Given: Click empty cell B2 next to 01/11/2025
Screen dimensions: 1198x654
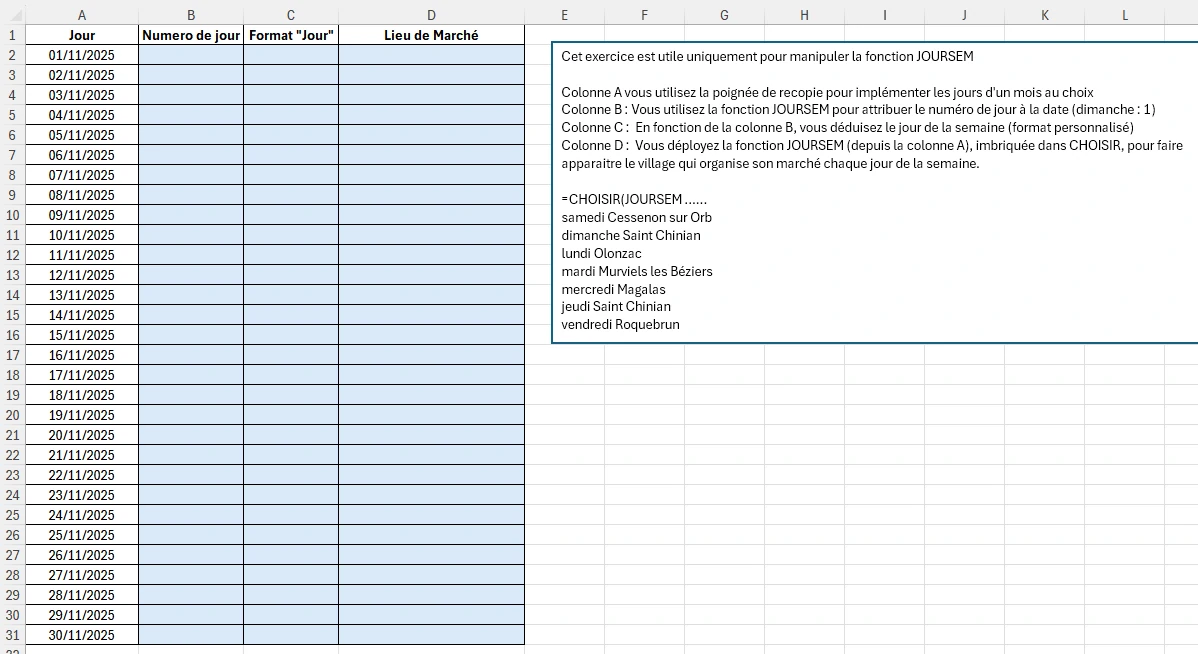Looking at the screenshot, I should click(190, 55).
